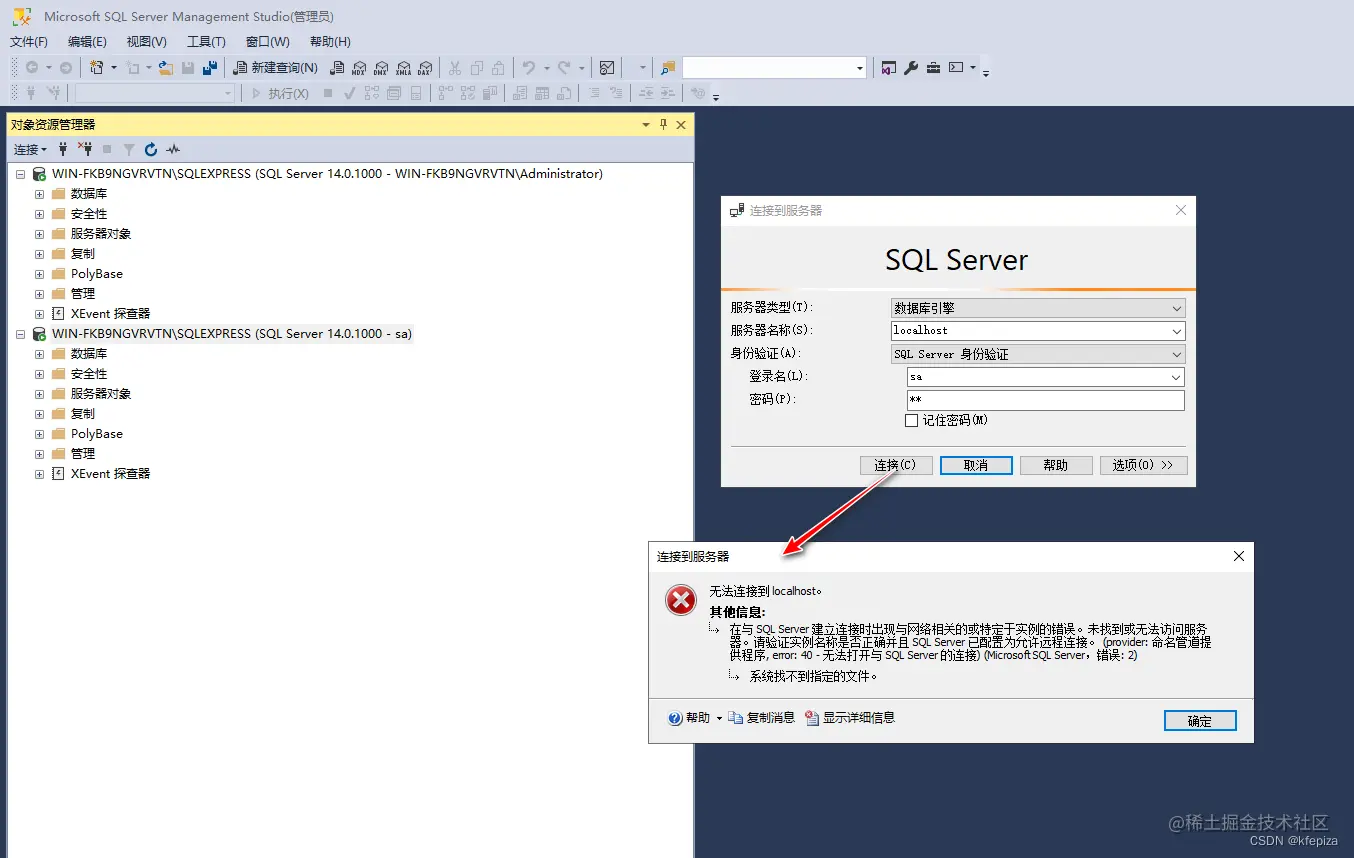Click the 执行(X) execute button
Screen dimensions: 1354x858
[x=280, y=93]
